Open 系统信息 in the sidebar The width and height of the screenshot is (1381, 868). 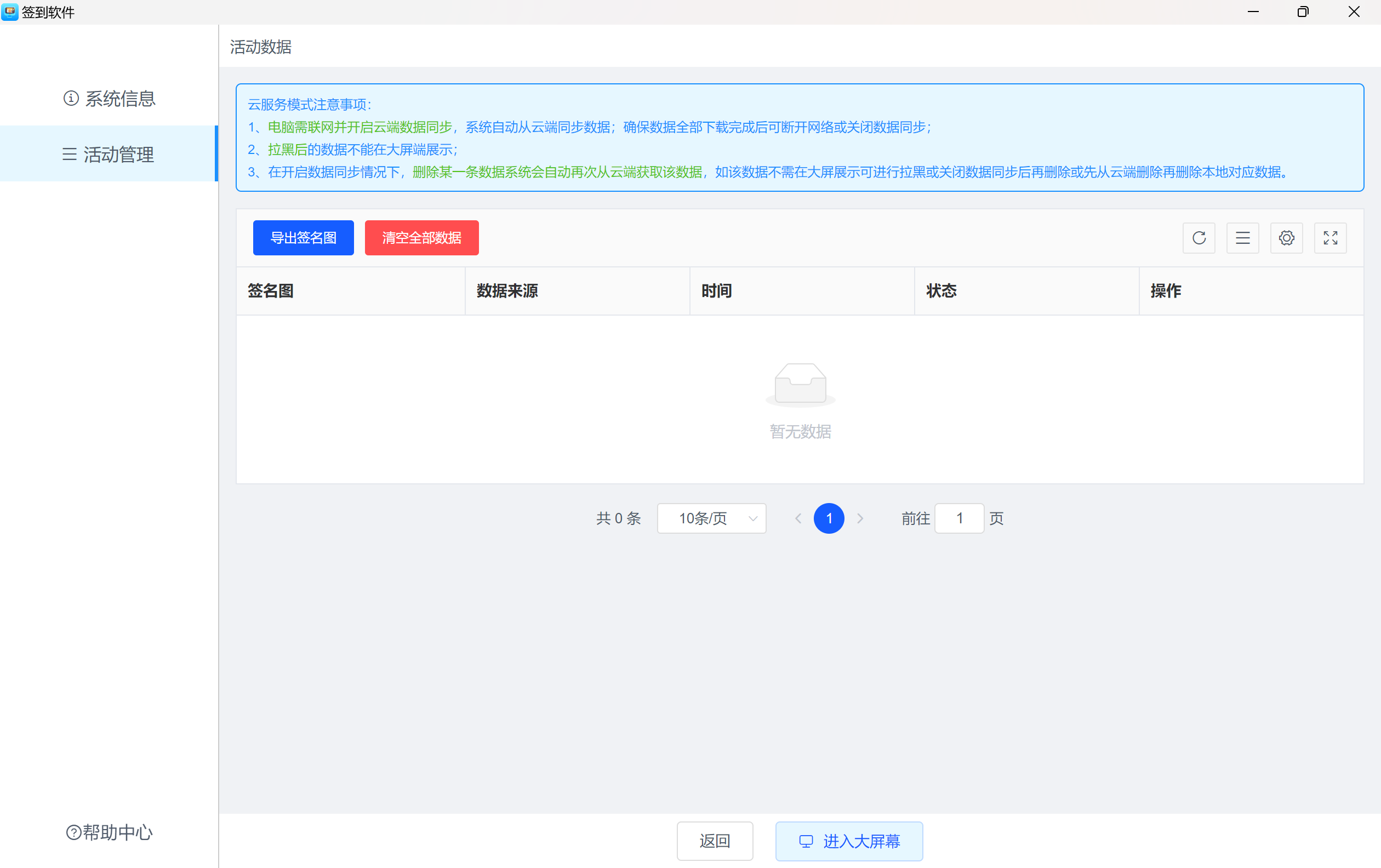(109, 99)
